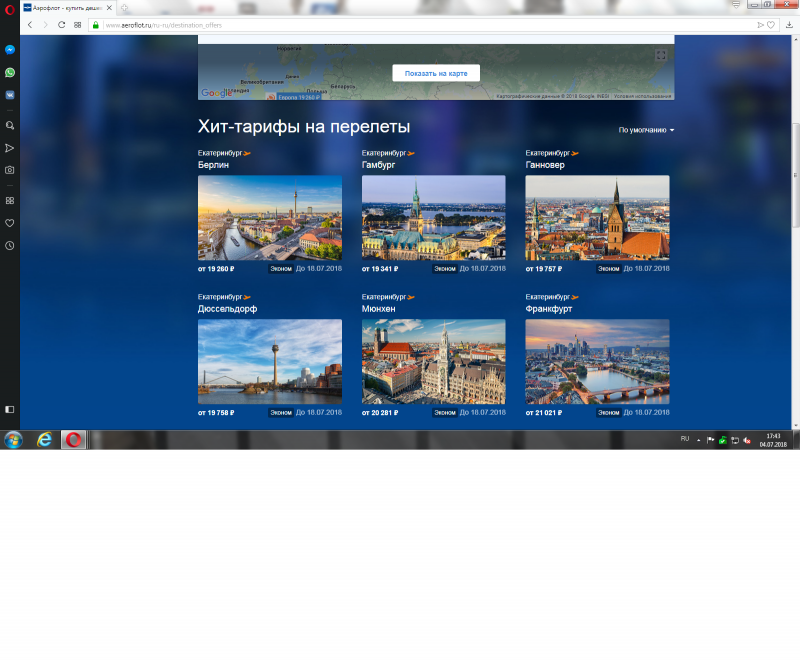Open the bookmarks heart in the sidebar
800x660 pixels.
click(x=10, y=223)
